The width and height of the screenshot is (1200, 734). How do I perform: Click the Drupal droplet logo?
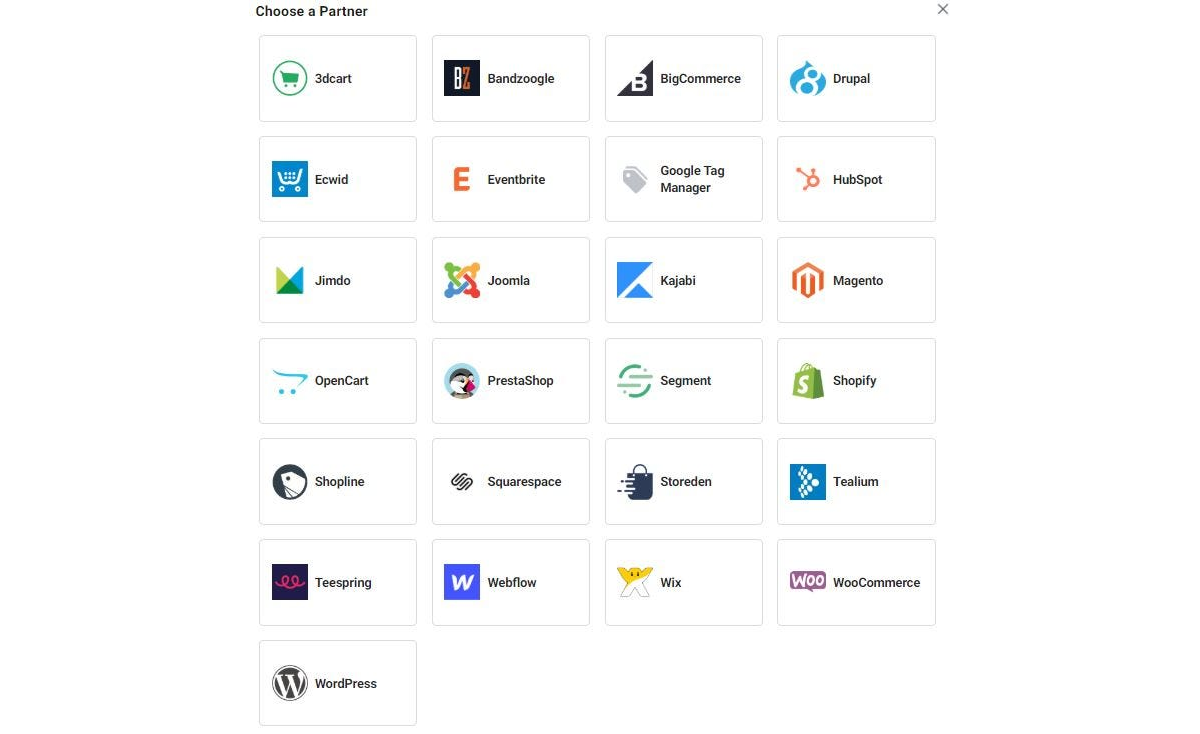click(808, 78)
